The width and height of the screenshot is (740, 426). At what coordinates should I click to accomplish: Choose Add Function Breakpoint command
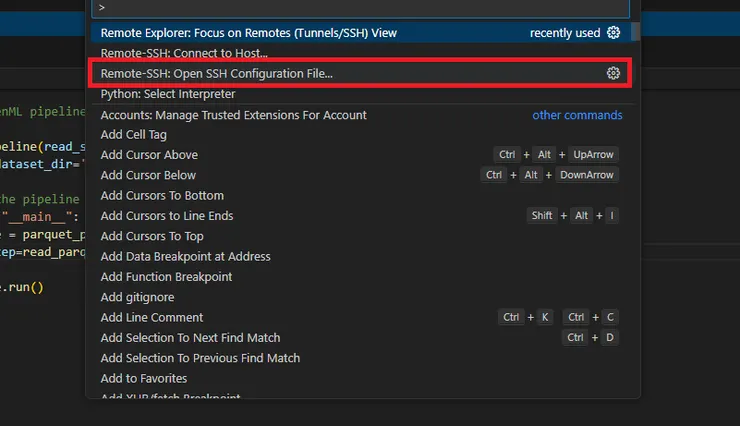tap(361, 276)
